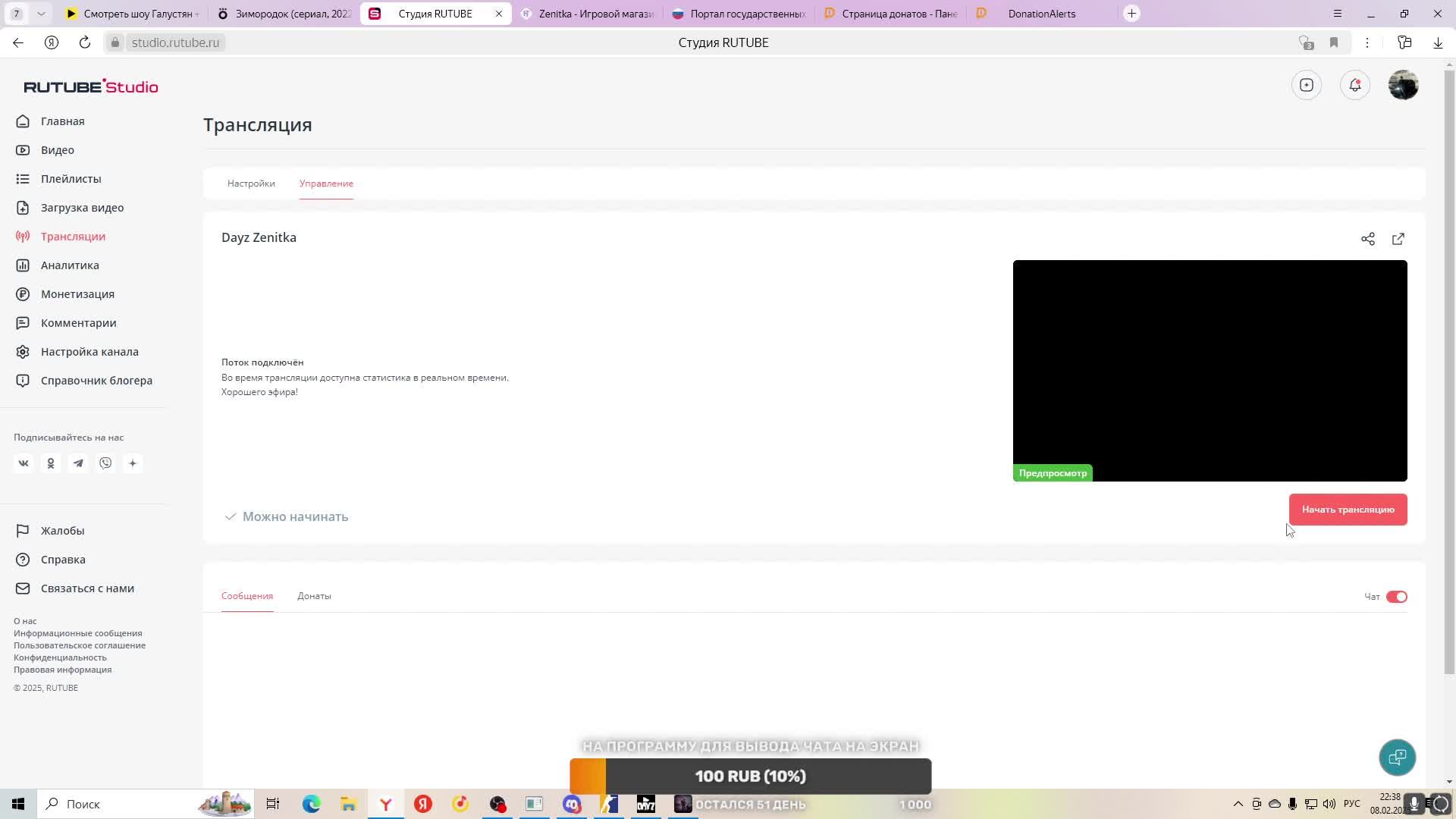
Task: Select Трансляции in the sidebar
Action: [x=73, y=237]
